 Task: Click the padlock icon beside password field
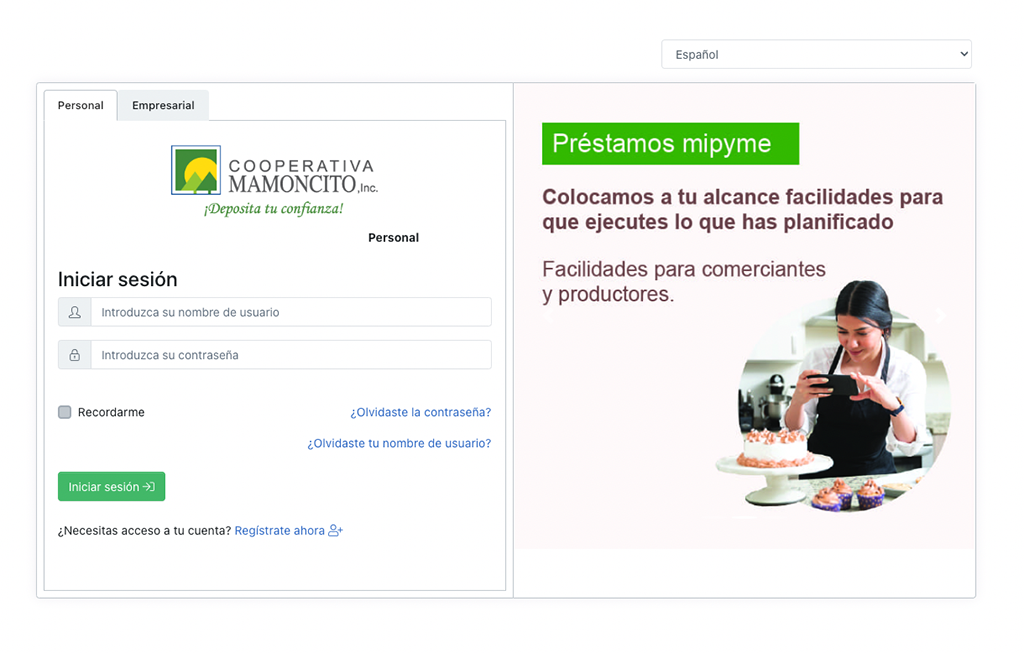75,355
